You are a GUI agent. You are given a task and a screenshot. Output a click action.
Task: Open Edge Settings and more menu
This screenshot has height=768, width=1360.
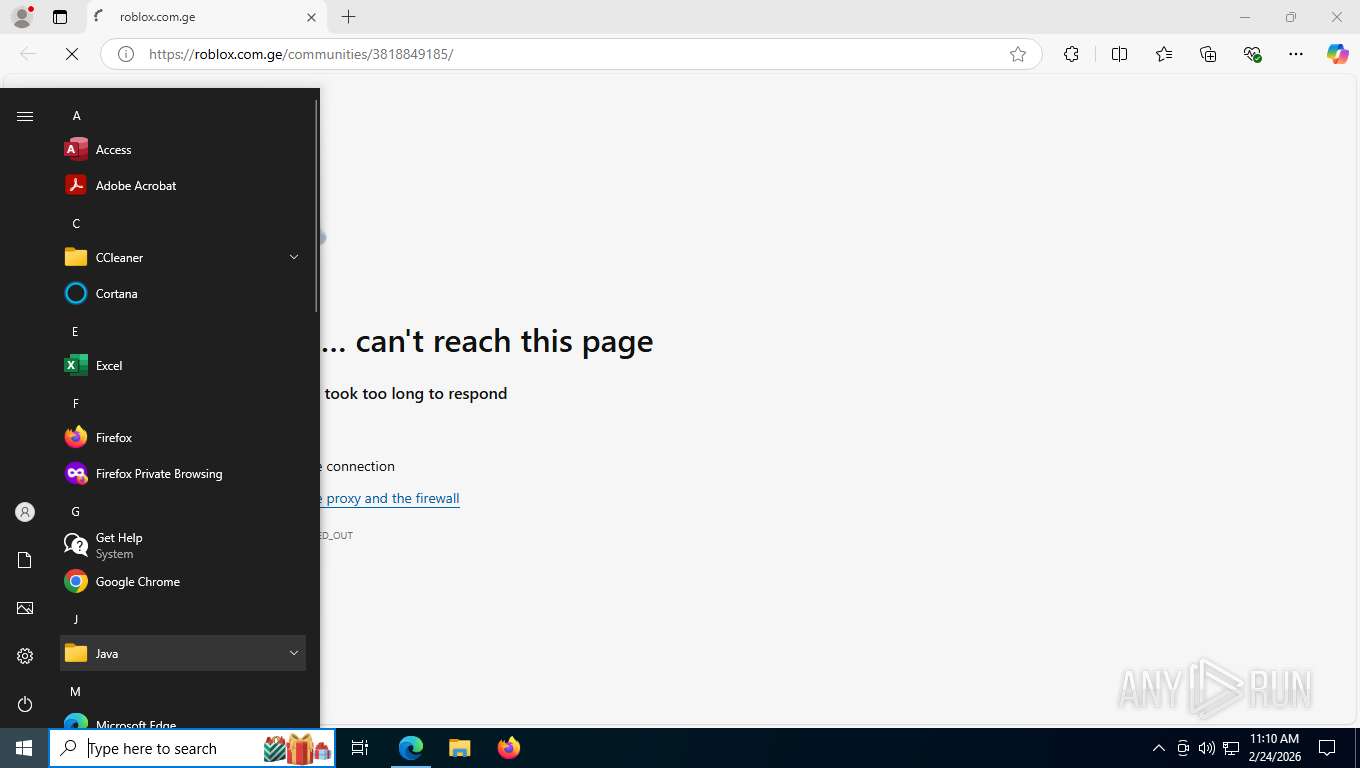pos(1296,54)
